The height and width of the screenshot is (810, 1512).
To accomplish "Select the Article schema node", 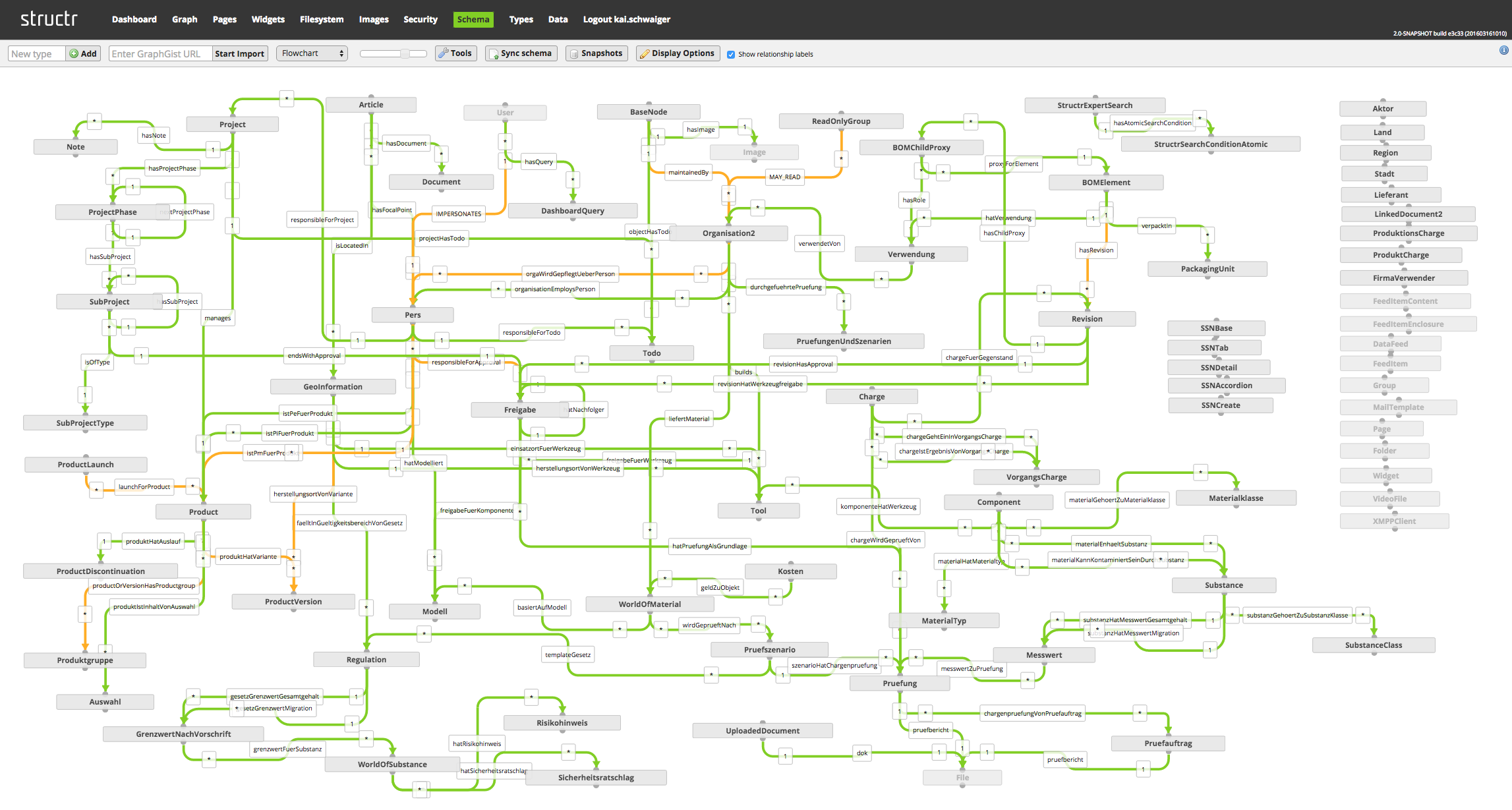I will pyautogui.click(x=371, y=104).
